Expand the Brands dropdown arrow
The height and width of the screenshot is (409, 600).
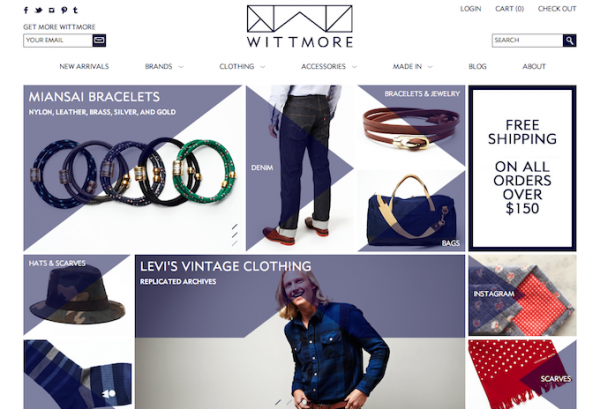coord(181,67)
